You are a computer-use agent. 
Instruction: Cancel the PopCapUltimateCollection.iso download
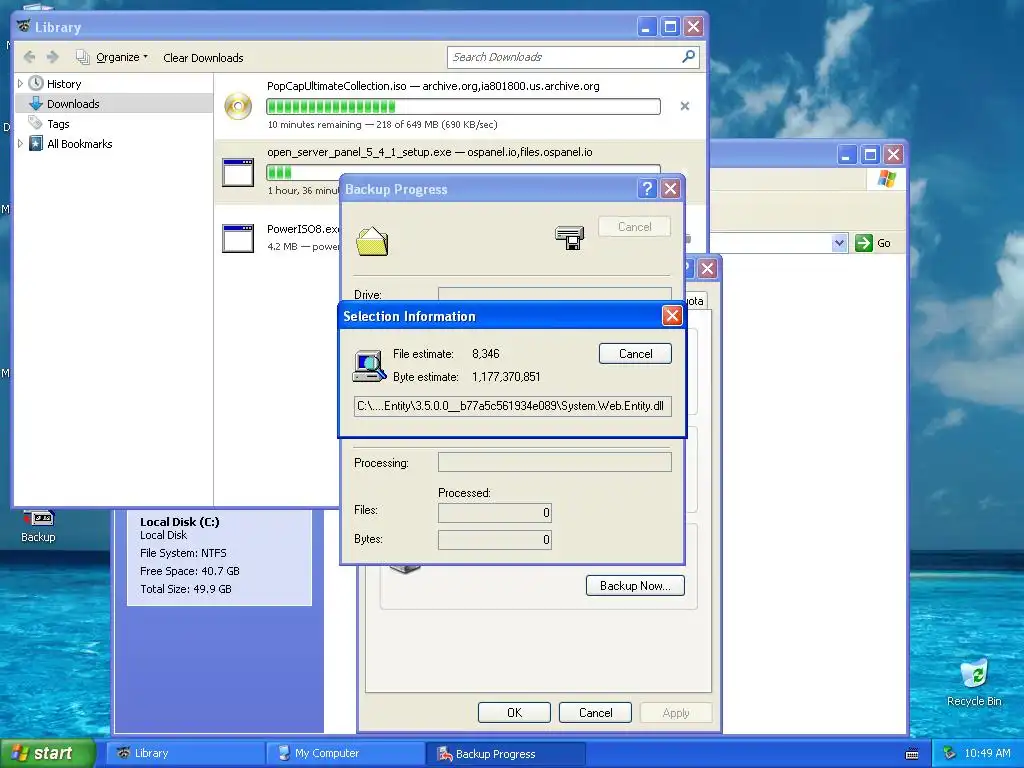tap(684, 106)
